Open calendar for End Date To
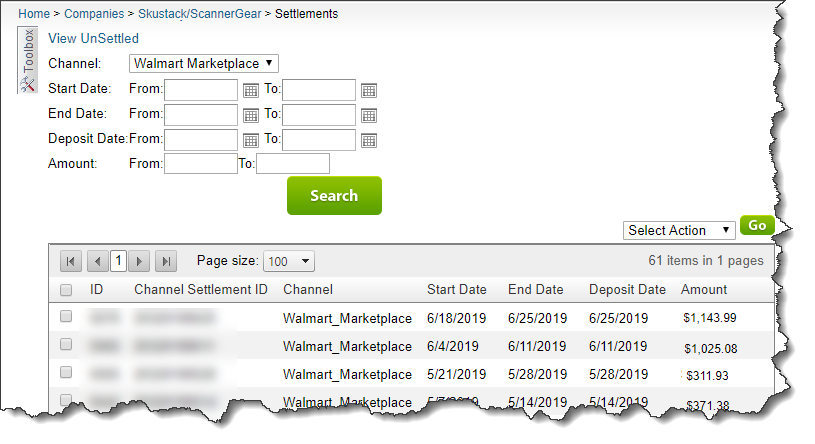Viewport: 815px width, 444px height. (369, 115)
